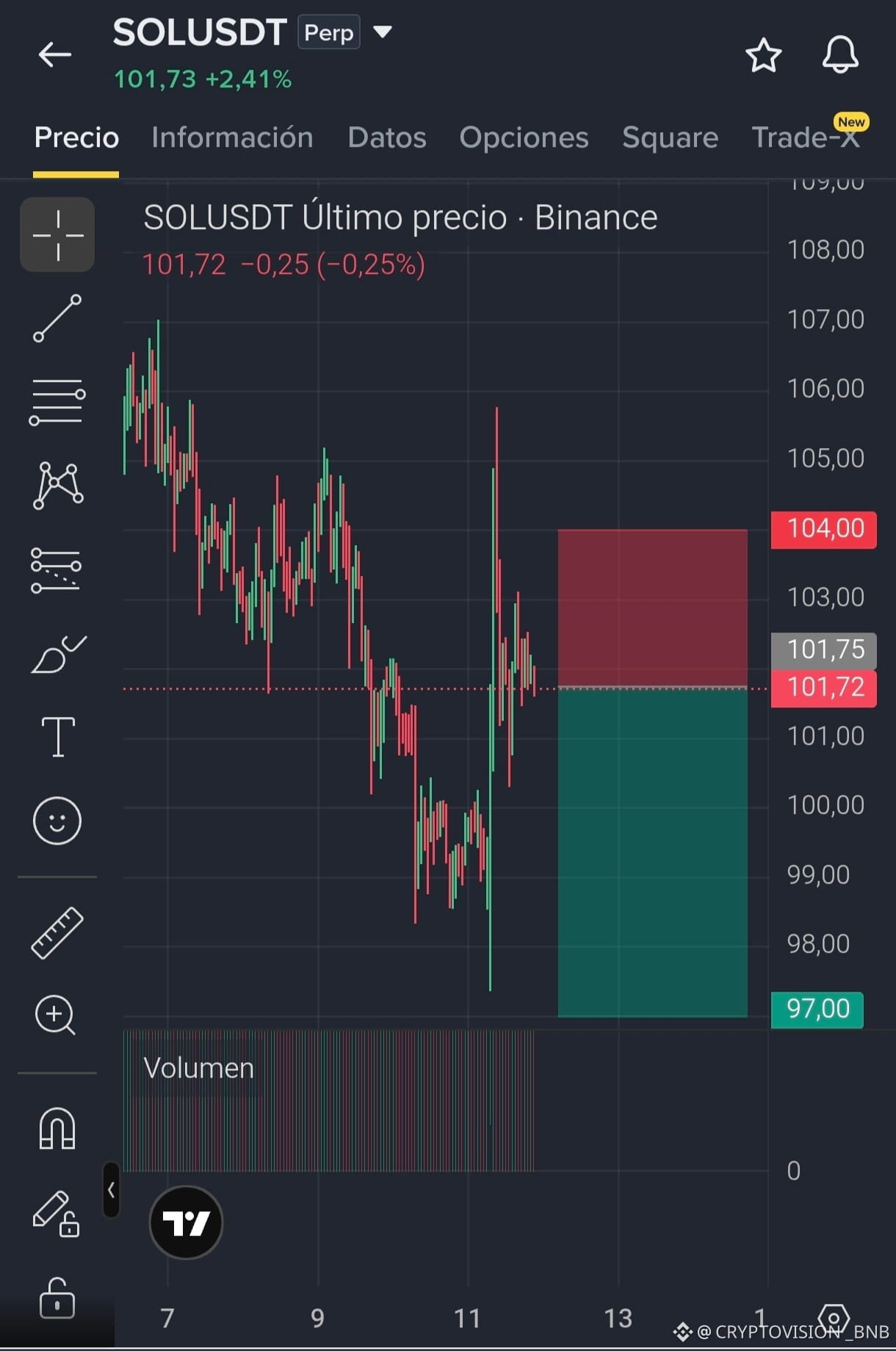
Task: Open chart settings gear at bottom right
Action: pos(834,1320)
